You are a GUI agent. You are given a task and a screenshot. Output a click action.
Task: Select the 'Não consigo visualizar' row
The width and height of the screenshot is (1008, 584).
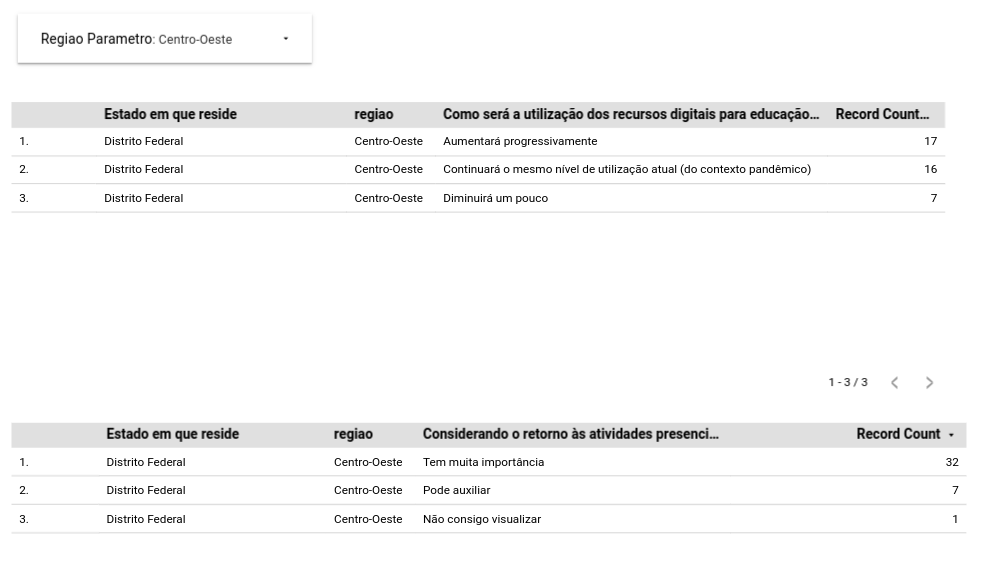click(x=481, y=519)
